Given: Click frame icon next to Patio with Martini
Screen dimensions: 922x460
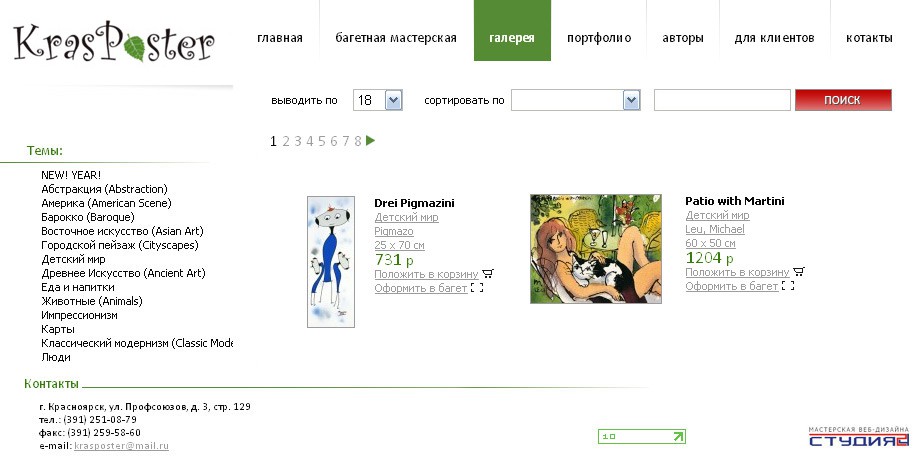Looking at the screenshot, I should (x=788, y=286).
